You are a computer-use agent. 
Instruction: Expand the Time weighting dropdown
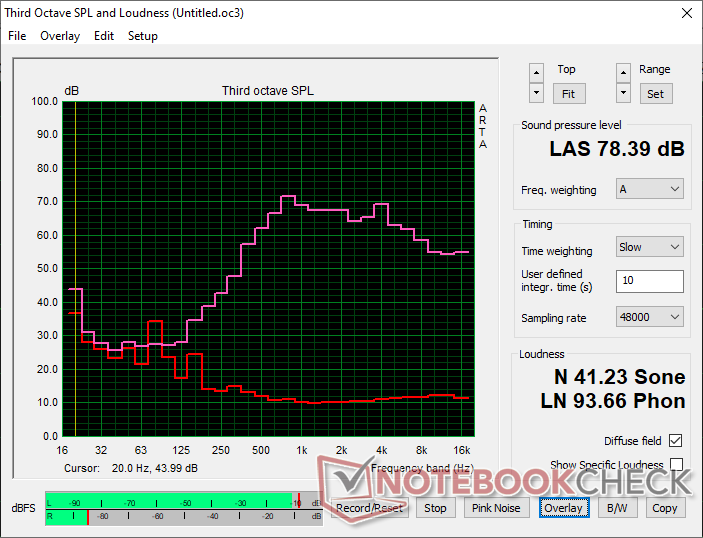coord(650,247)
